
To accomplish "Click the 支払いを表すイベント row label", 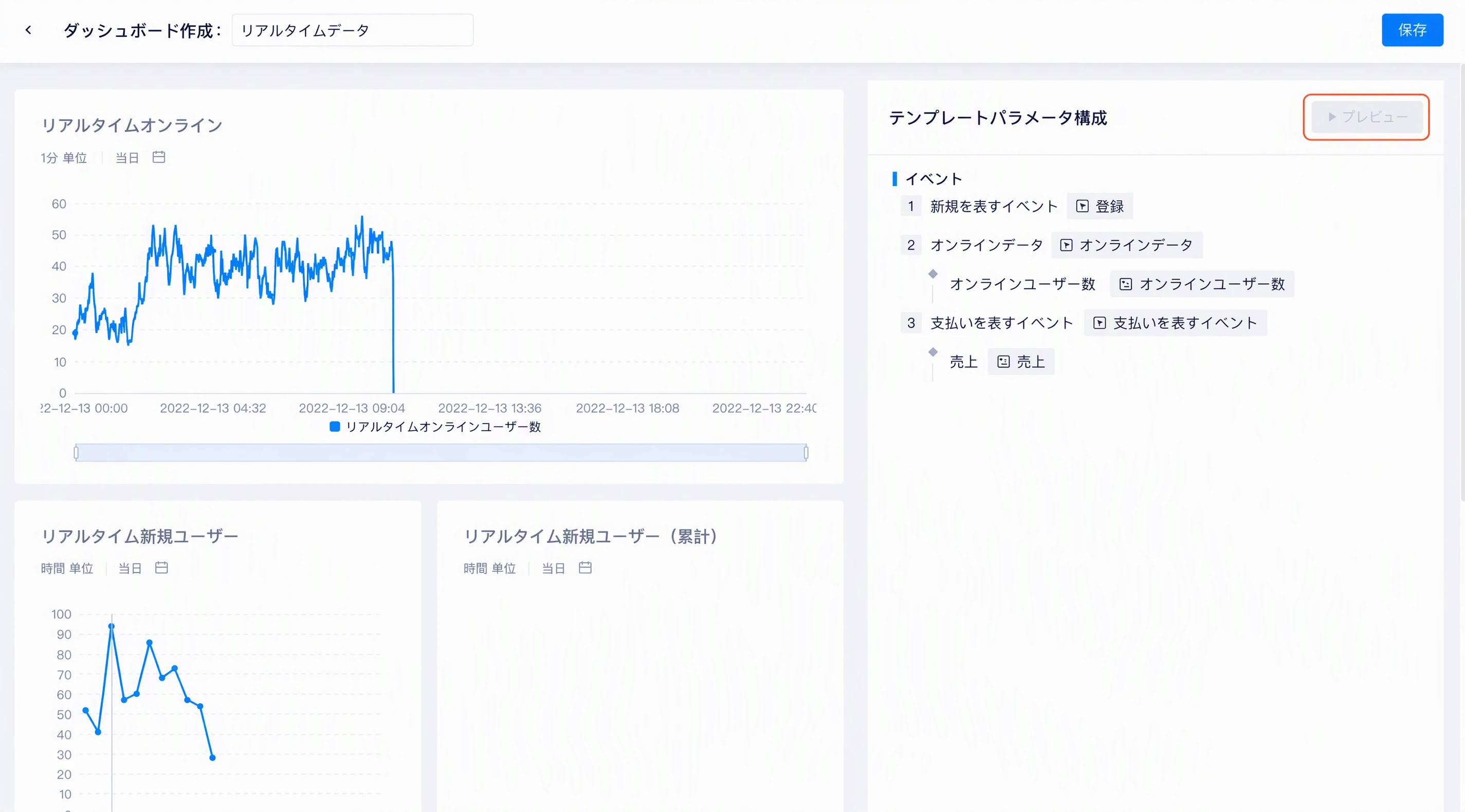I will click(1001, 323).
